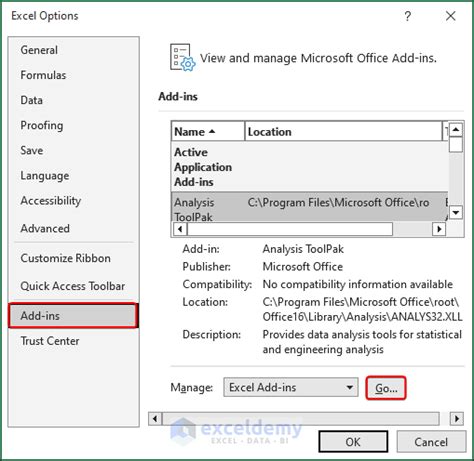This screenshot has height=461, width=474.
Task: Click the Location column header
Action: pyautogui.click(x=343, y=132)
